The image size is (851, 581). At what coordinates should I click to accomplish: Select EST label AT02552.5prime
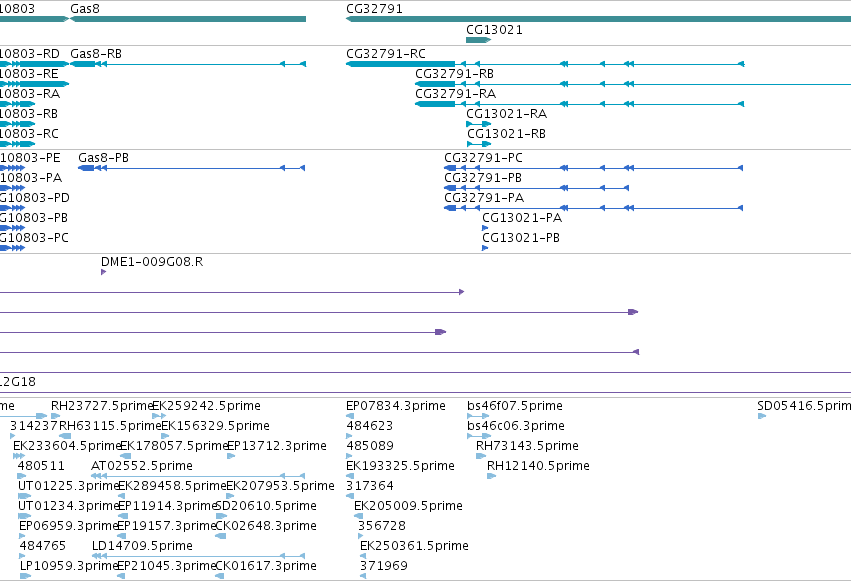tap(142, 466)
